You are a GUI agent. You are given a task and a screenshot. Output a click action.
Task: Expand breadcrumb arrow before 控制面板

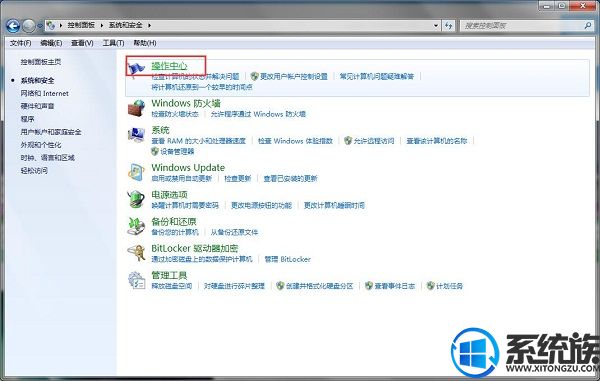(x=60, y=25)
